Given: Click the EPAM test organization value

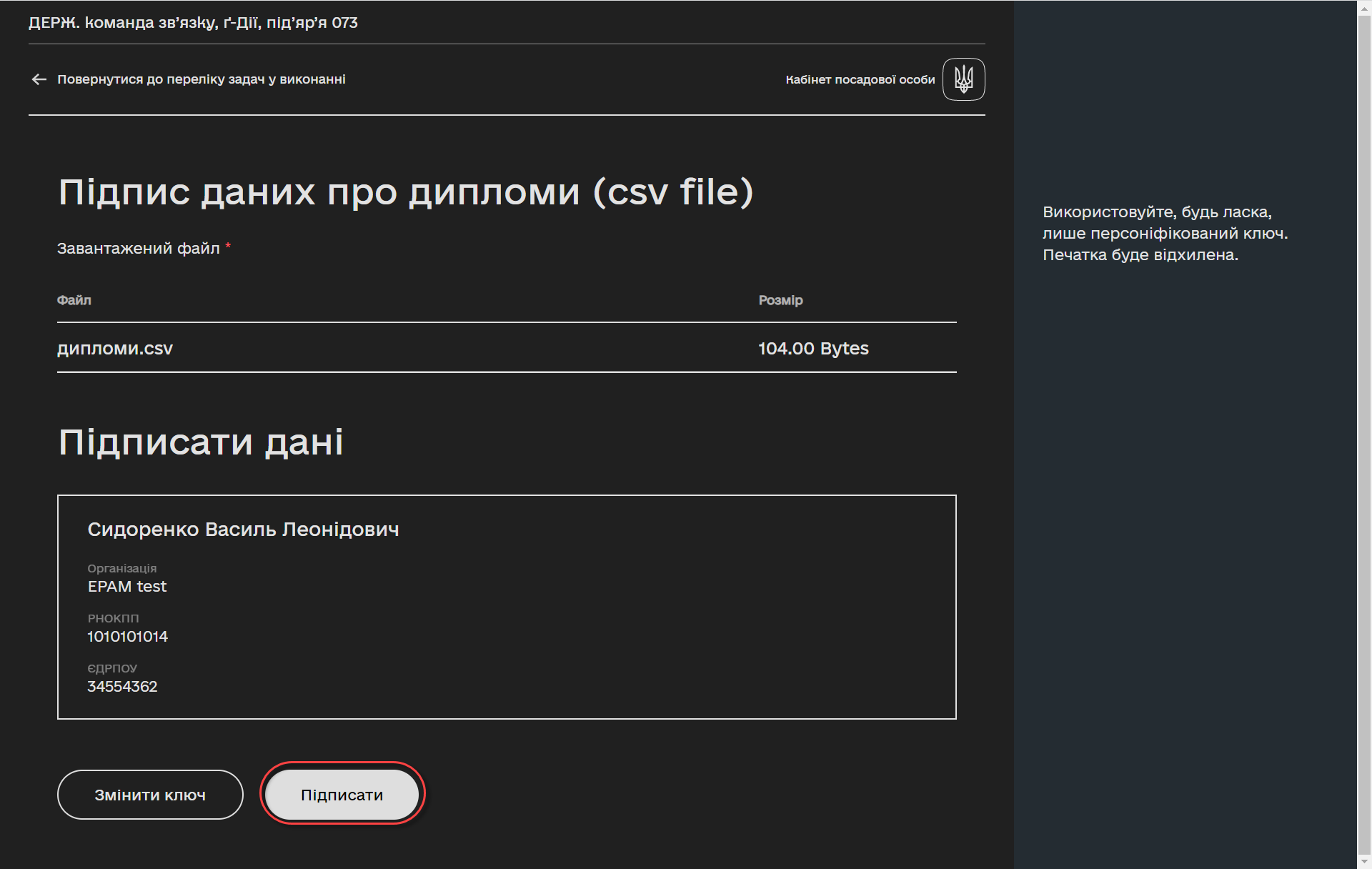Looking at the screenshot, I should (127, 587).
